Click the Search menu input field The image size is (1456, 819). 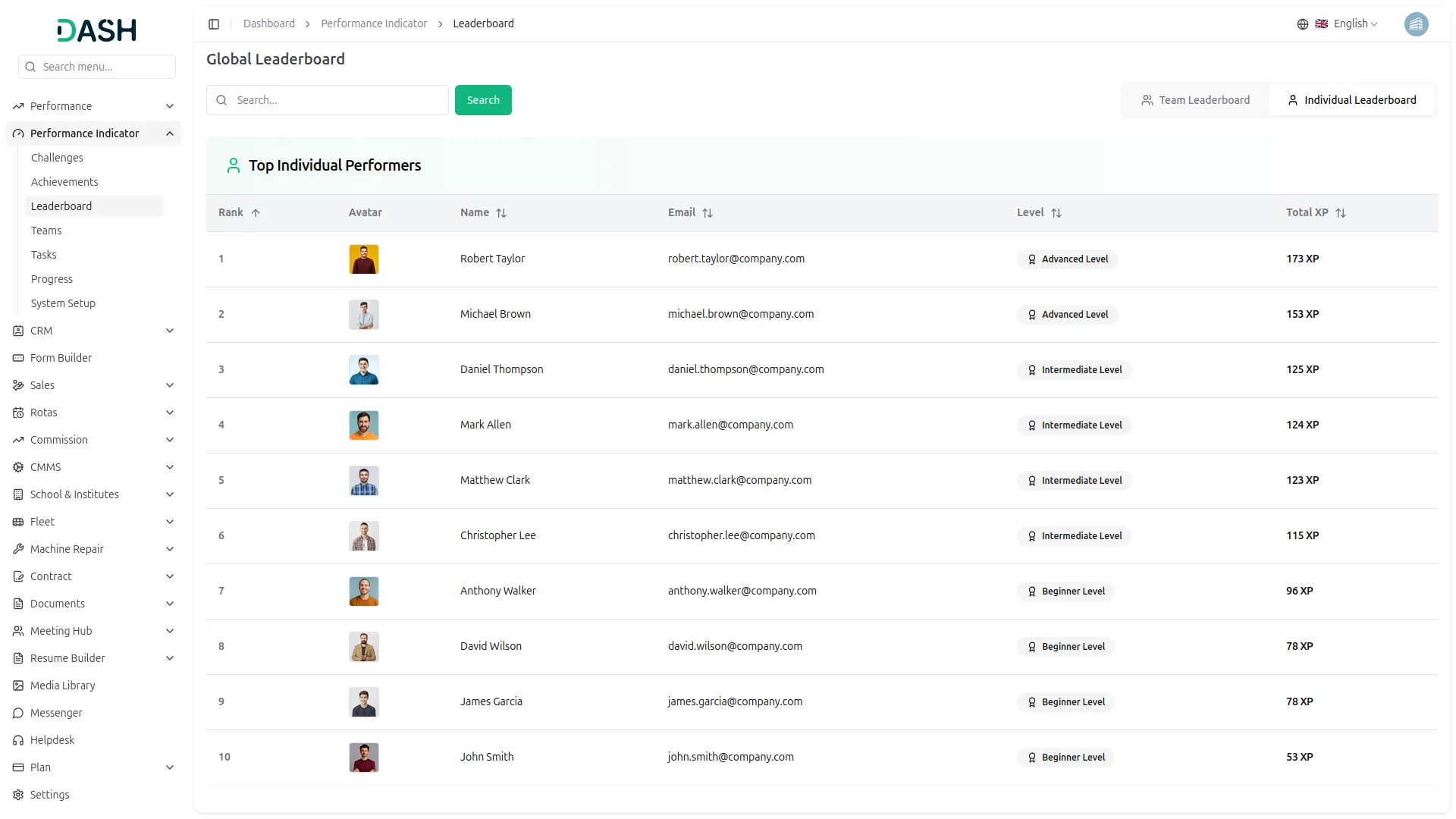pyautogui.click(x=97, y=67)
